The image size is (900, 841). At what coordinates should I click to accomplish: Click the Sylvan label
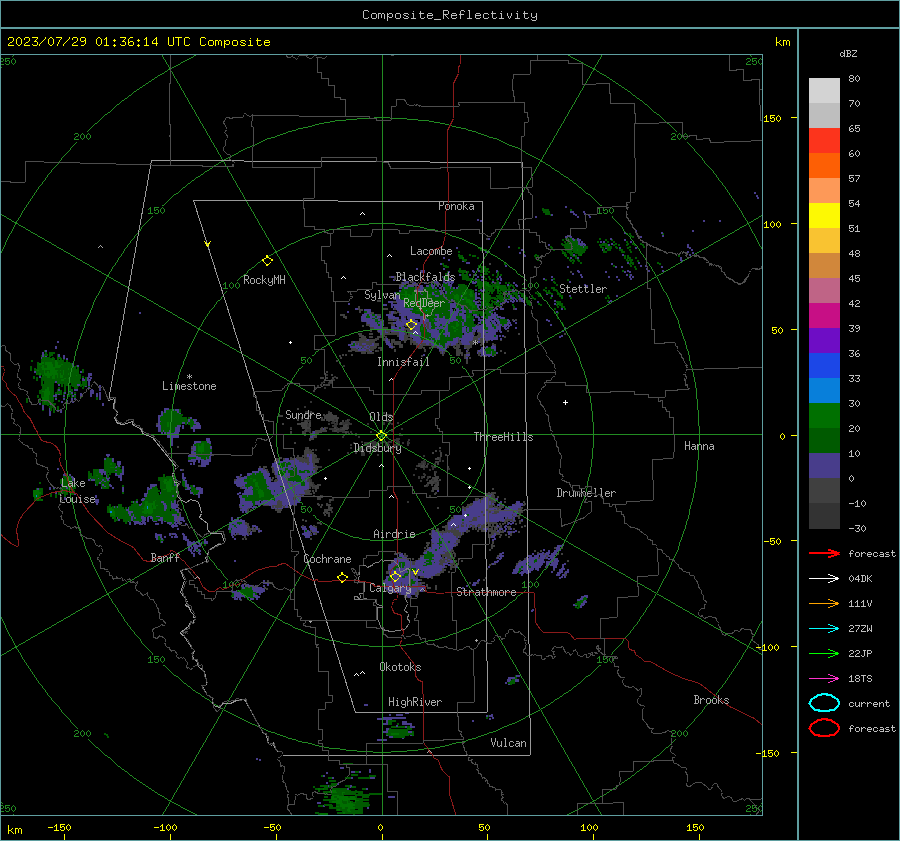[x=382, y=295]
